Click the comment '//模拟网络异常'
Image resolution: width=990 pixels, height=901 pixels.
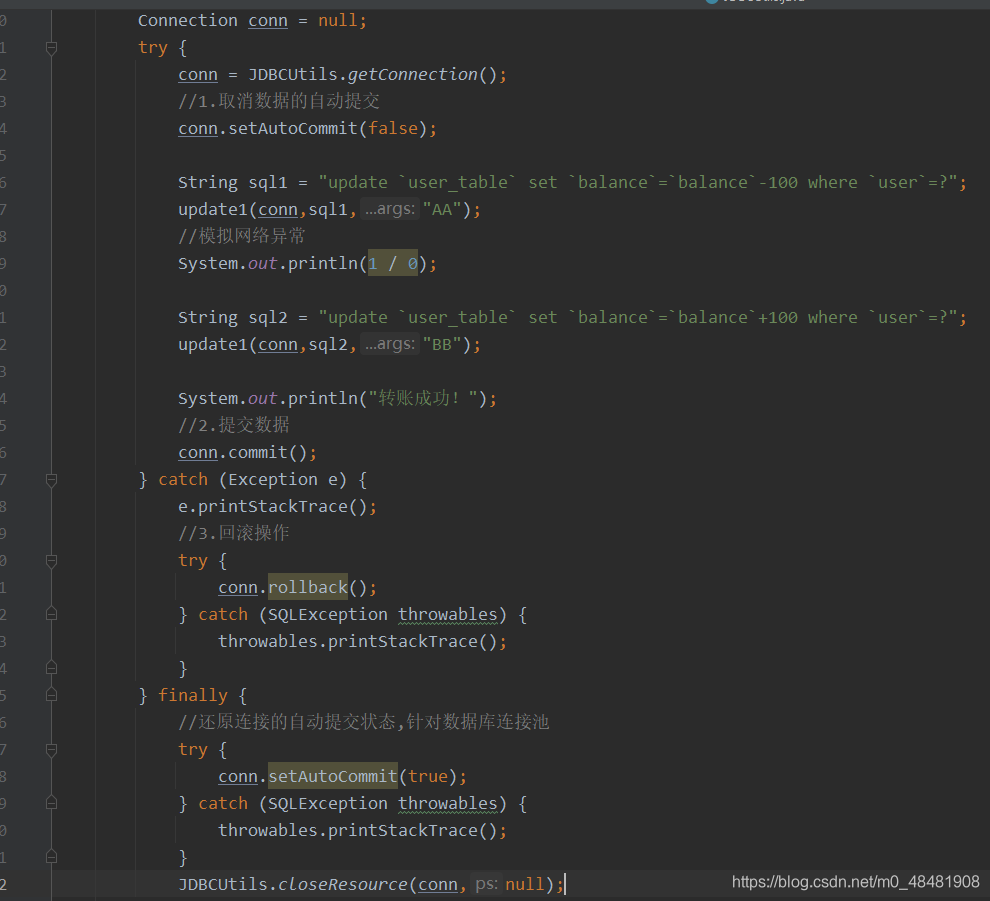tap(242, 236)
